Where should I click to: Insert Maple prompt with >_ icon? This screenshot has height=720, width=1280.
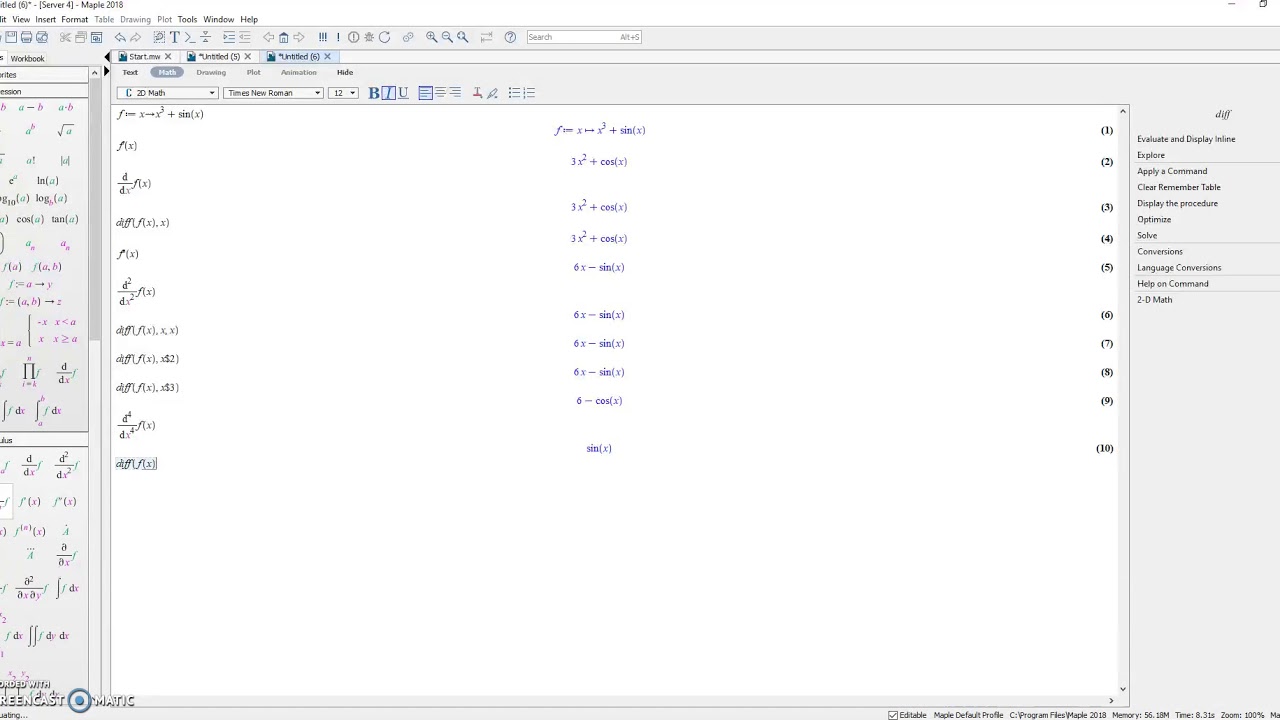[190, 37]
